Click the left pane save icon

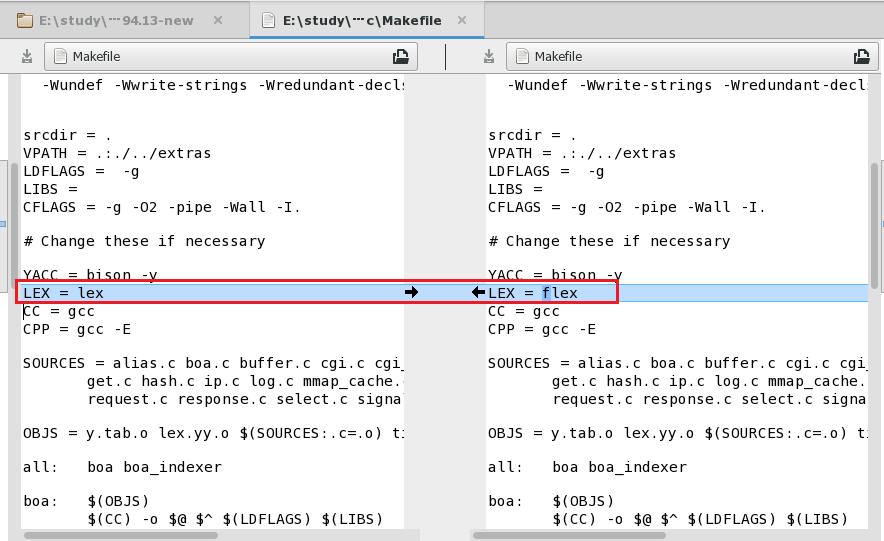tap(28, 57)
